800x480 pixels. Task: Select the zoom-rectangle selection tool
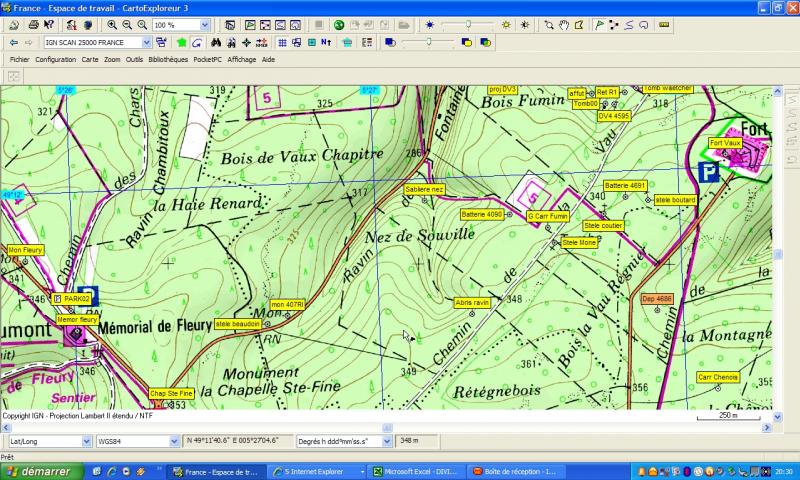coord(548,24)
